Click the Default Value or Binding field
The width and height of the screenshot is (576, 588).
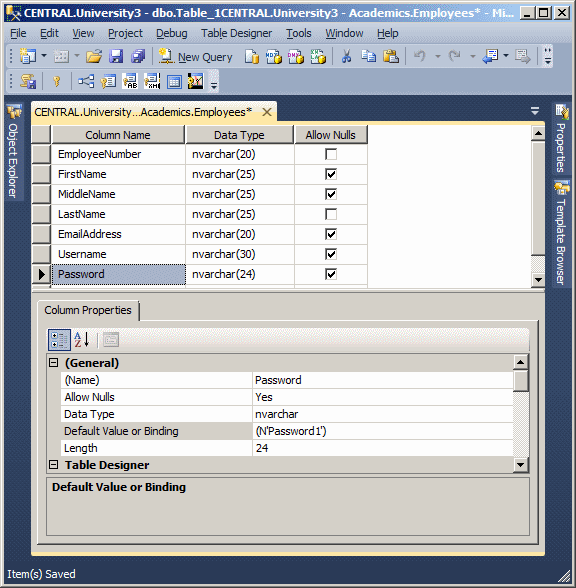click(382, 431)
